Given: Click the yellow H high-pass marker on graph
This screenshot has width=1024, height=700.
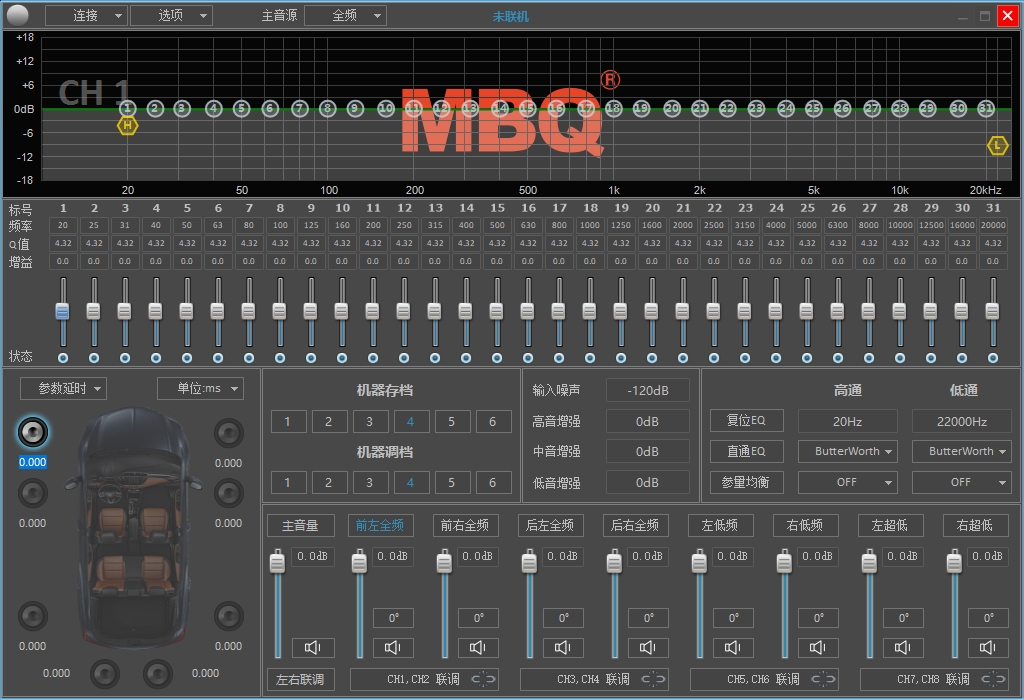Looking at the screenshot, I should click(127, 125).
